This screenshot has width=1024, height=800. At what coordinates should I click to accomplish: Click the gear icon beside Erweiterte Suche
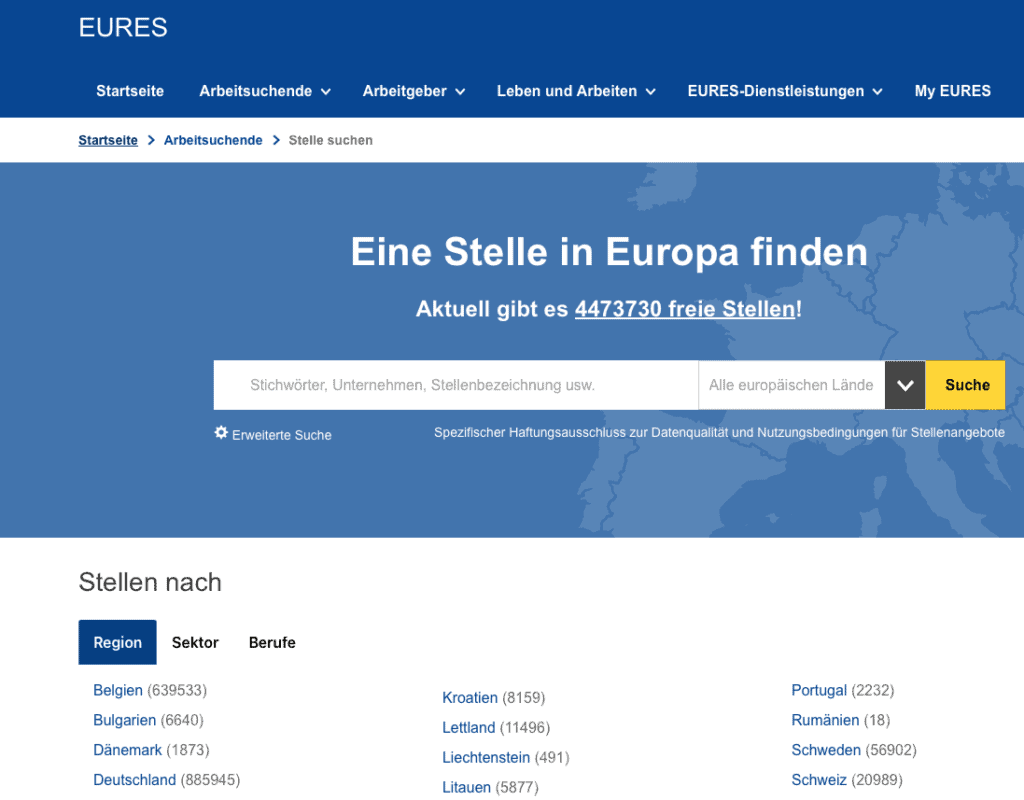pos(221,432)
